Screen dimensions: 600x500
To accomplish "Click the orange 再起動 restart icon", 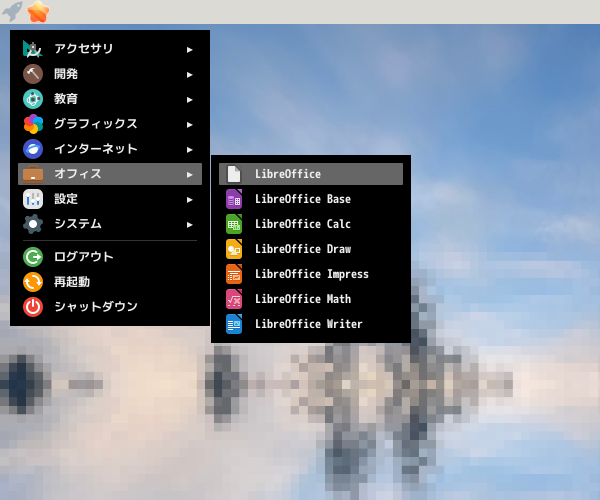I will coord(33,282).
